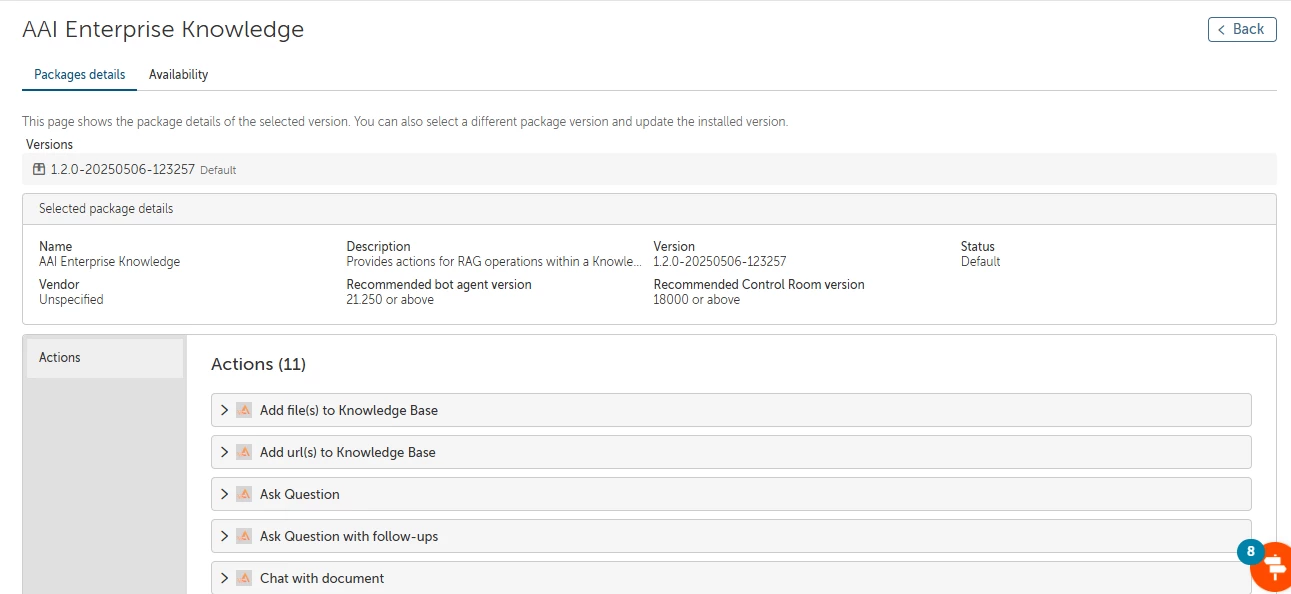1291x594 pixels.
Task: Expand Ask Question with follow-ups chevron
Action: [225, 536]
